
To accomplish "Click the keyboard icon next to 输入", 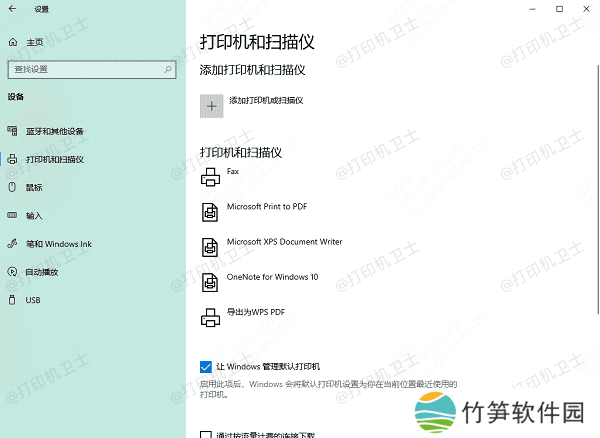I will (12, 215).
